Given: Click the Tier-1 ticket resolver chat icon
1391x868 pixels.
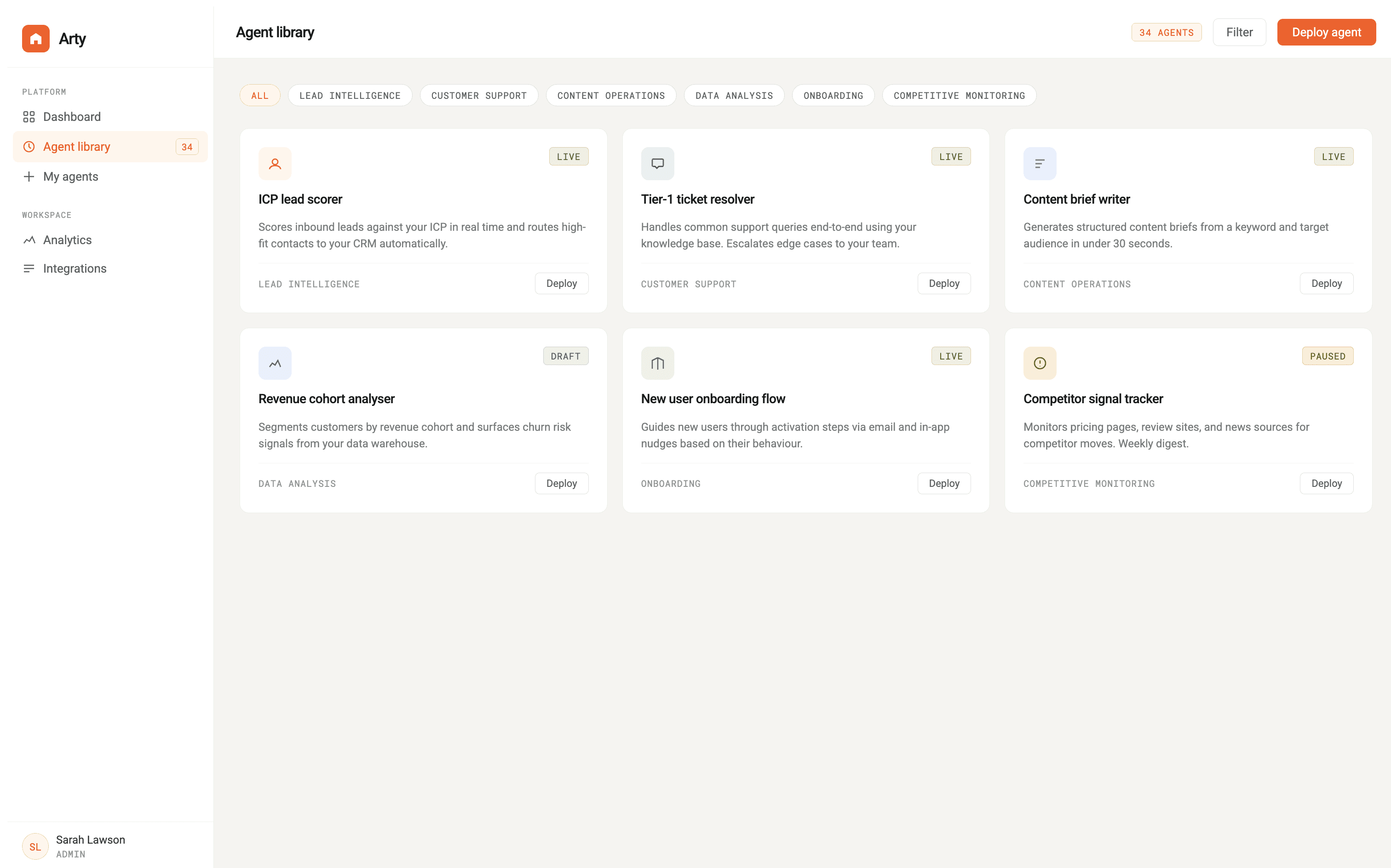Looking at the screenshot, I should pyautogui.click(x=657, y=164).
